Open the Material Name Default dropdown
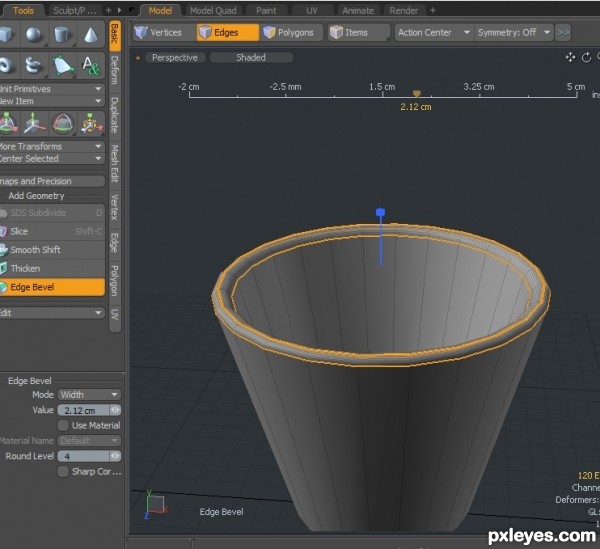Viewport: 600px width, 549px height. [x=89, y=441]
